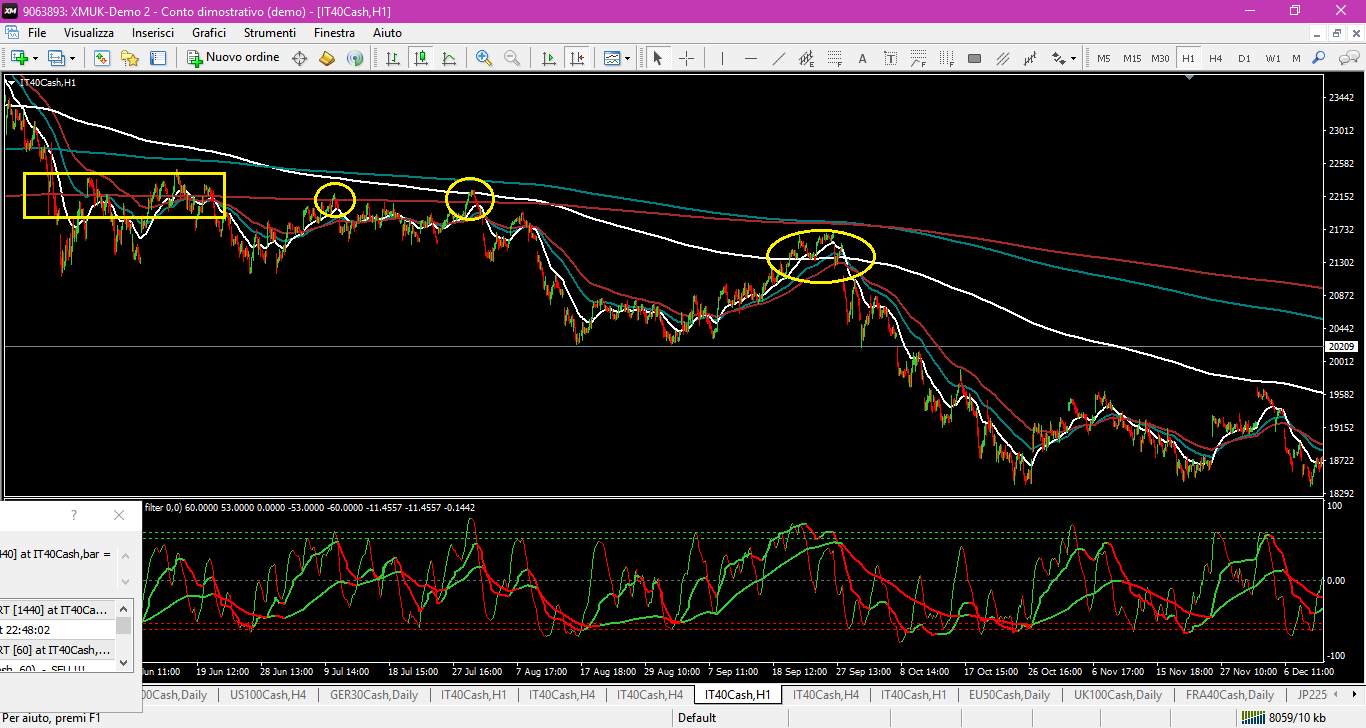This screenshot has height=728, width=1366.
Task: Switch timeframe to M15
Action: click(x=1132, y=58)
